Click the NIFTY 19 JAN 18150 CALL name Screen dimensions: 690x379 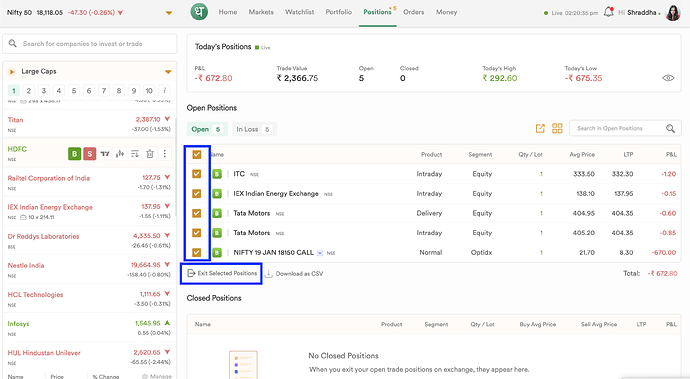click(x=273, y=252)
